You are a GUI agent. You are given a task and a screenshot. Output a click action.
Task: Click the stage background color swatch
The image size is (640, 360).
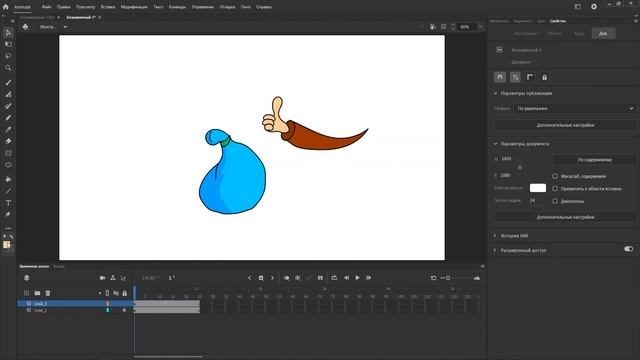(x=538, y=188)
